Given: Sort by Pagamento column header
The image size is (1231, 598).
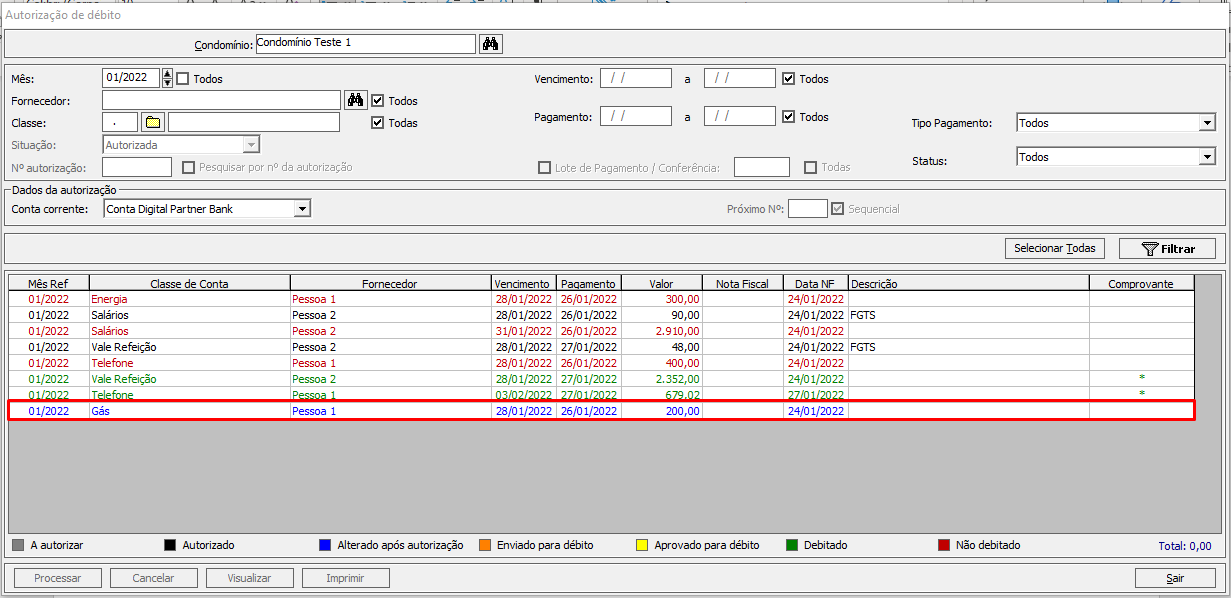Looking at the screenshot, I should tap(589, 283).
